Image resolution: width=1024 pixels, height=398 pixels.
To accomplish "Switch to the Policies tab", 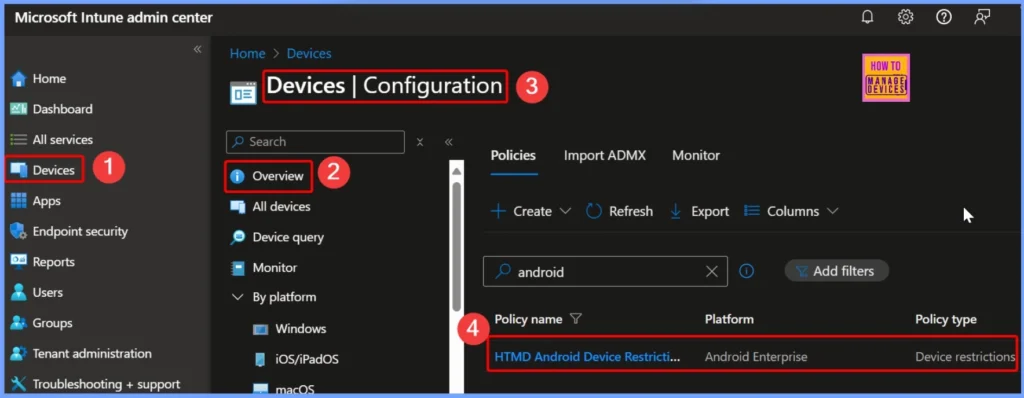I will pyautogui.click(x=513, y=156).
